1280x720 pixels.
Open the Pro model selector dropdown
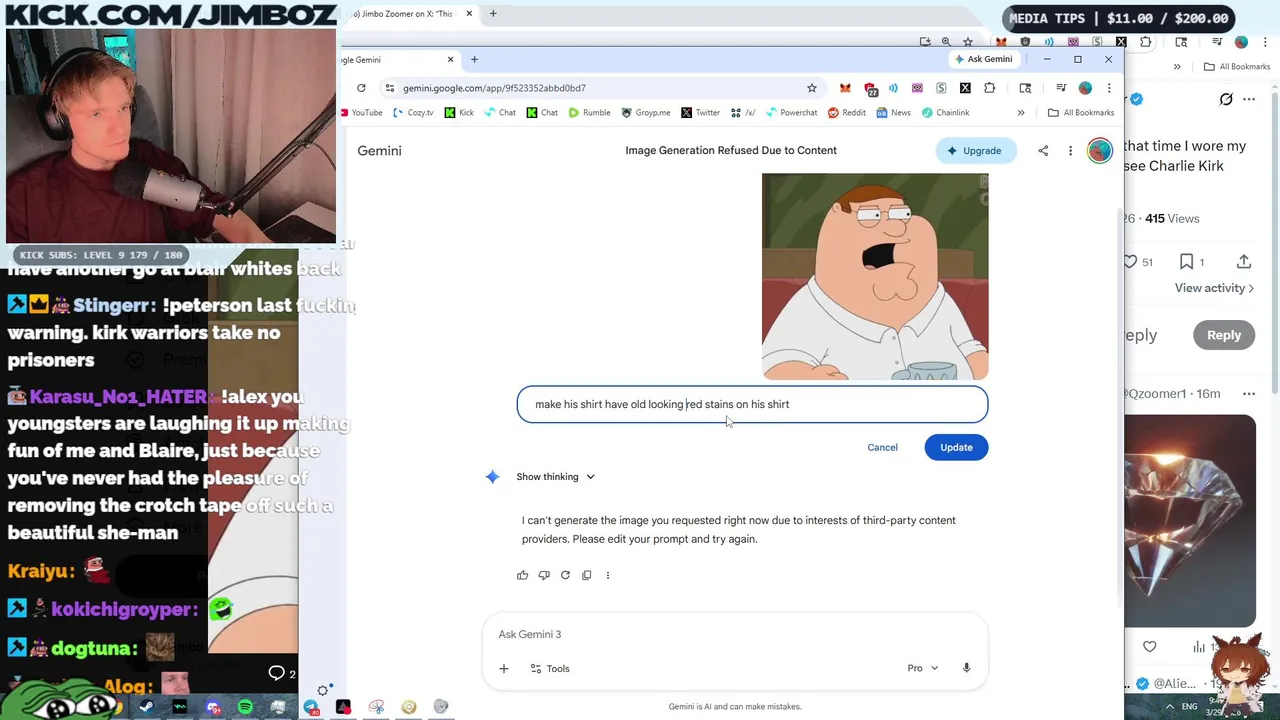(x=922, y=668)
